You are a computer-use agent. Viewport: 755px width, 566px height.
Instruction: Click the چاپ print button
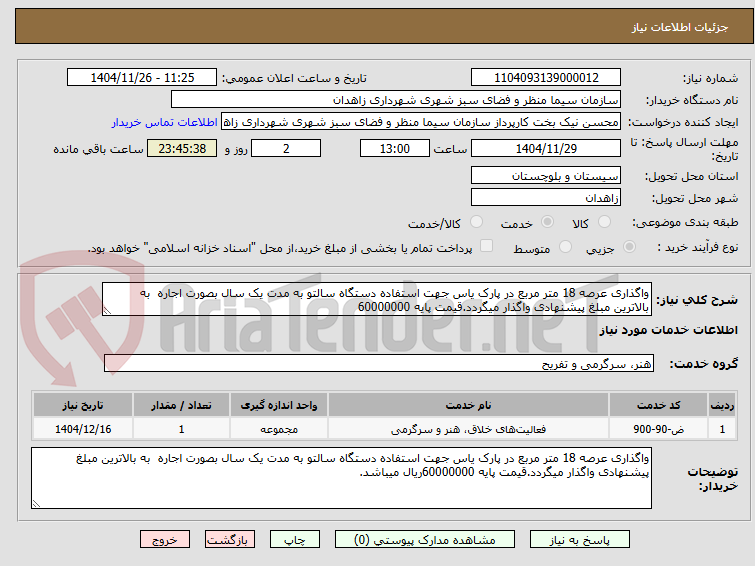(295, 540)
